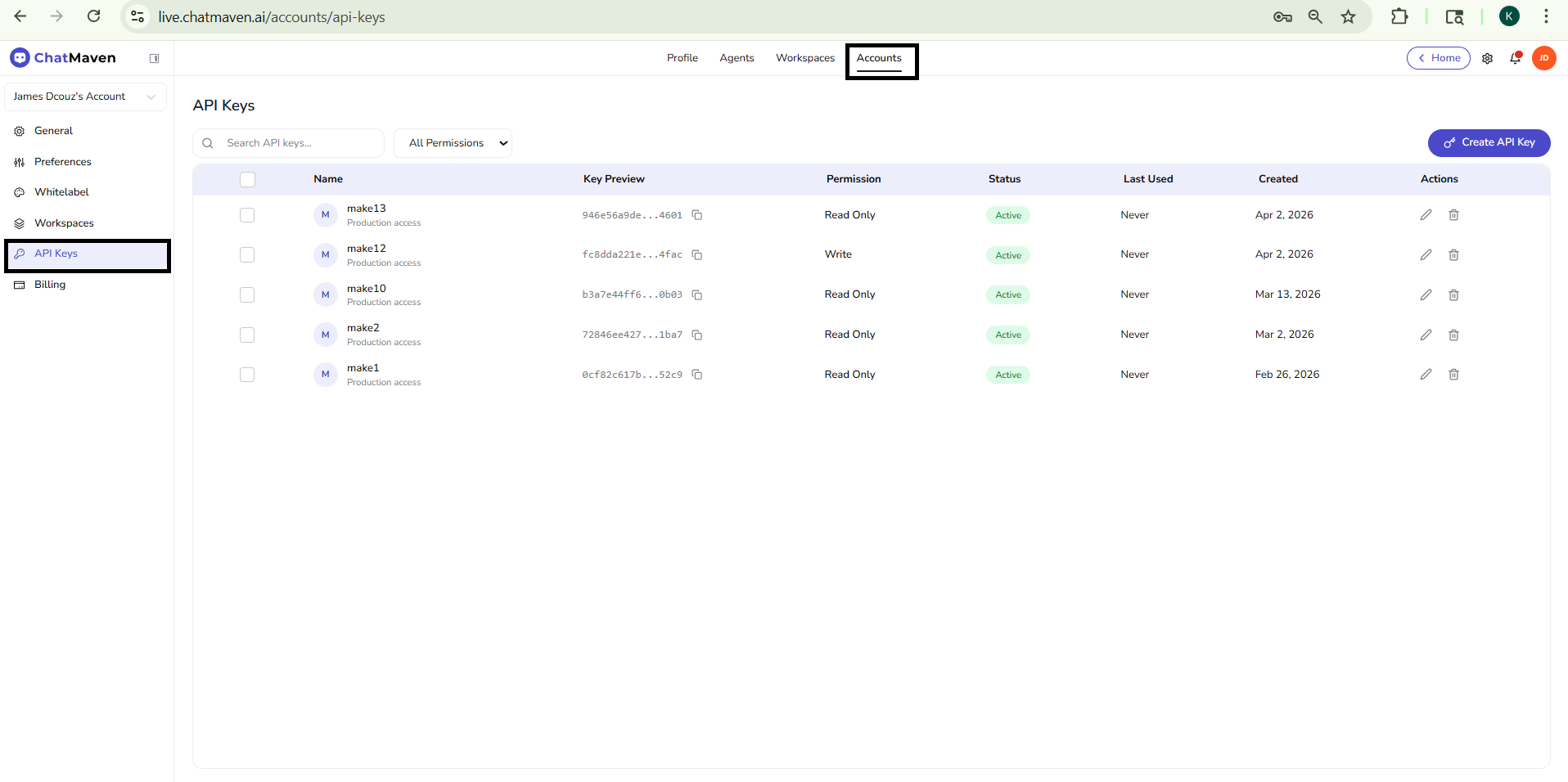This screenshot has width=1568, height=782.
Task: Delete the make10 API key
Action: tap(1453, 294)
